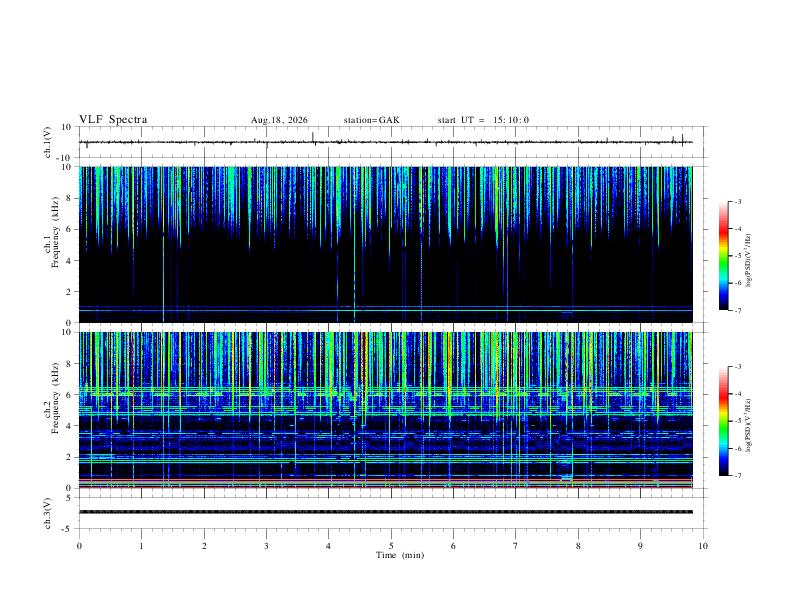The height and width of the screenshot is (612, 792).
Task: Click the lower PSD color scale bar
Action: point(723,421)
